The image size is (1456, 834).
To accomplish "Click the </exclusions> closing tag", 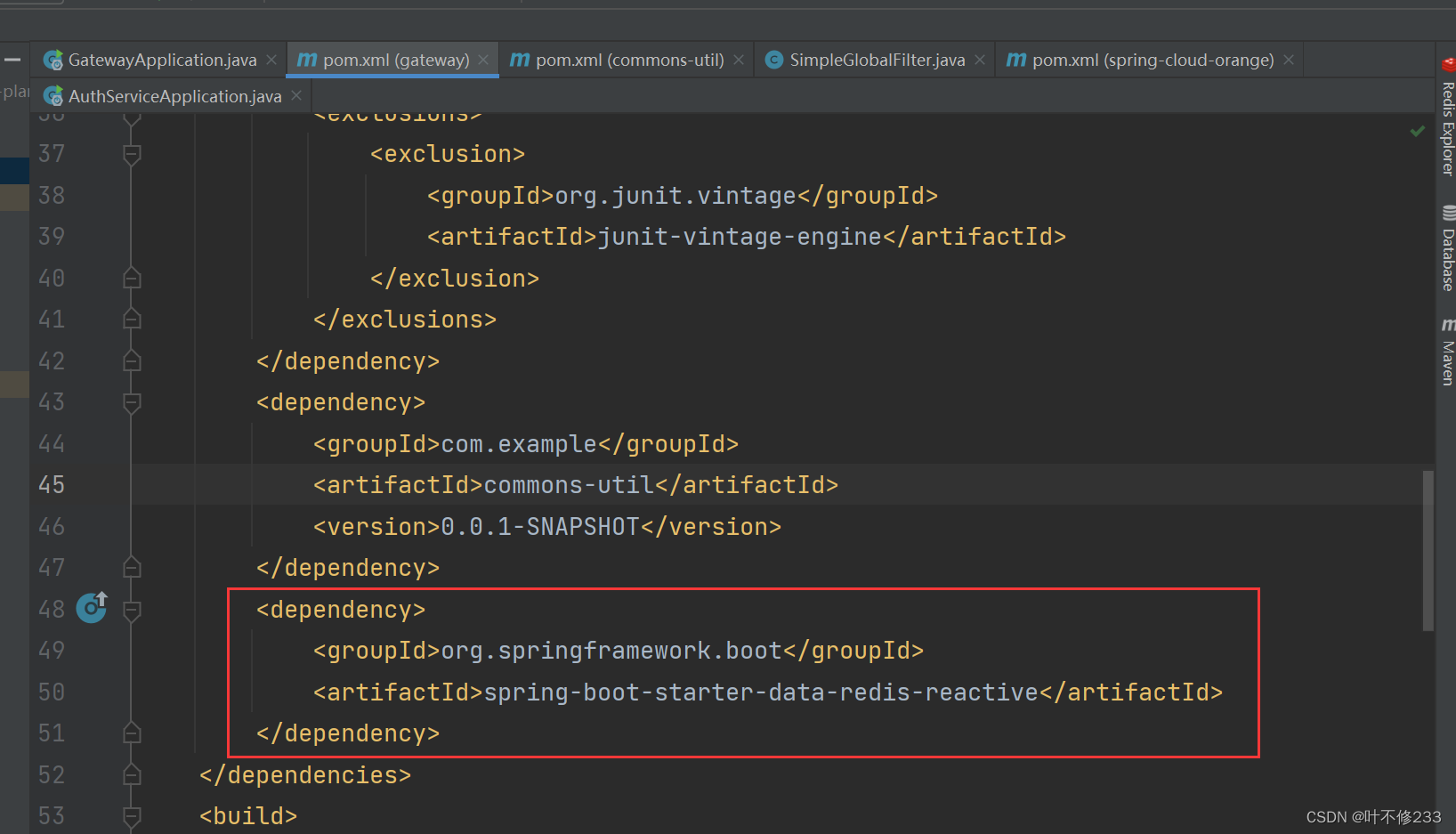I will point(405,320).
